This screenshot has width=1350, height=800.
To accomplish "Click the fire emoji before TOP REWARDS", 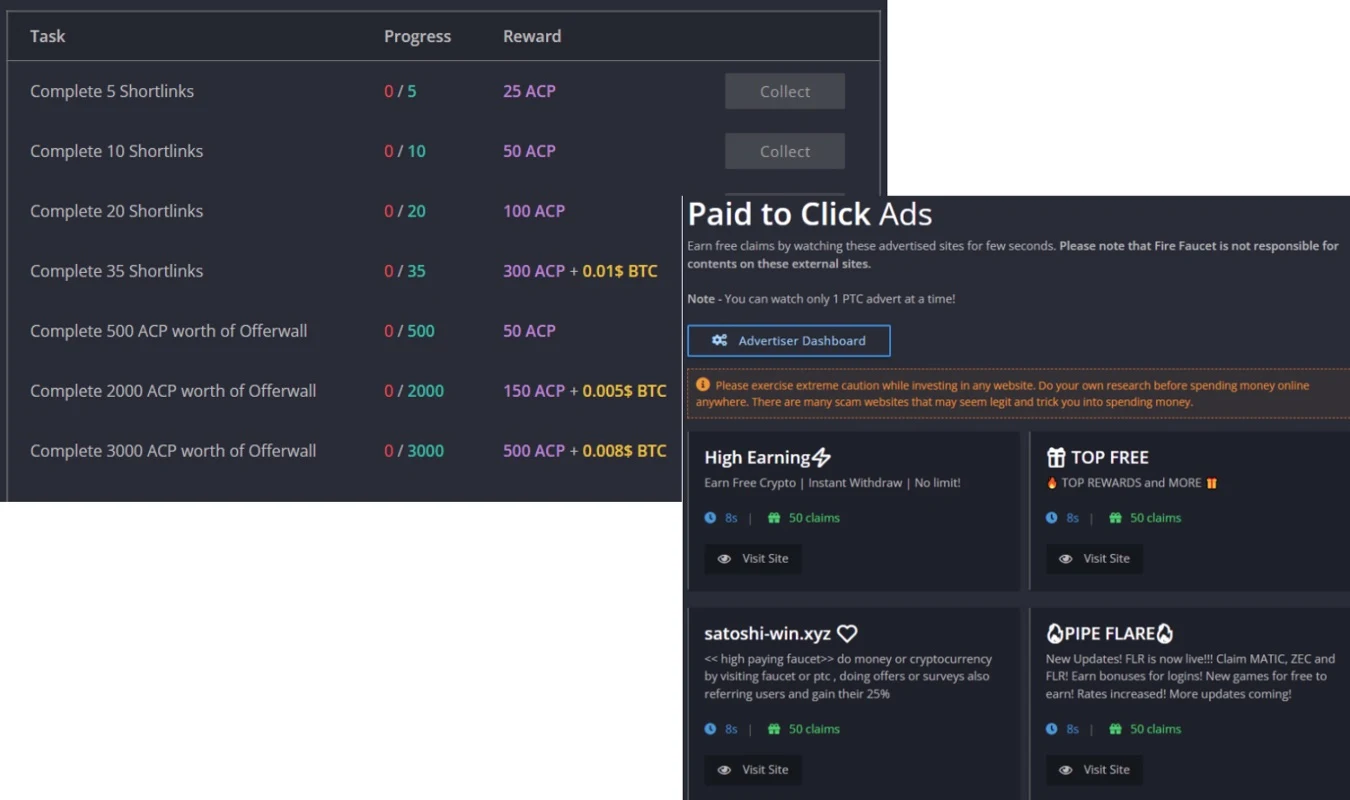I will point(1052,483).
